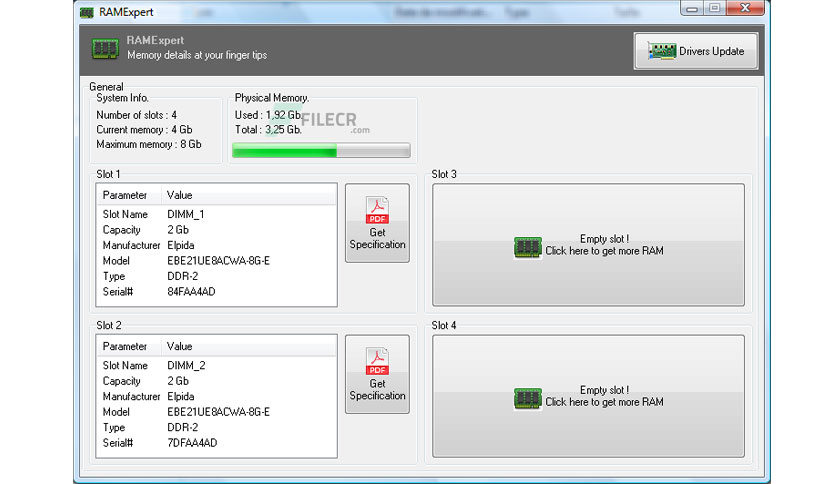Close the RAMExpert window
Image resolution: width=836 pixels, height=484 pixels.
tap(745, 8)
